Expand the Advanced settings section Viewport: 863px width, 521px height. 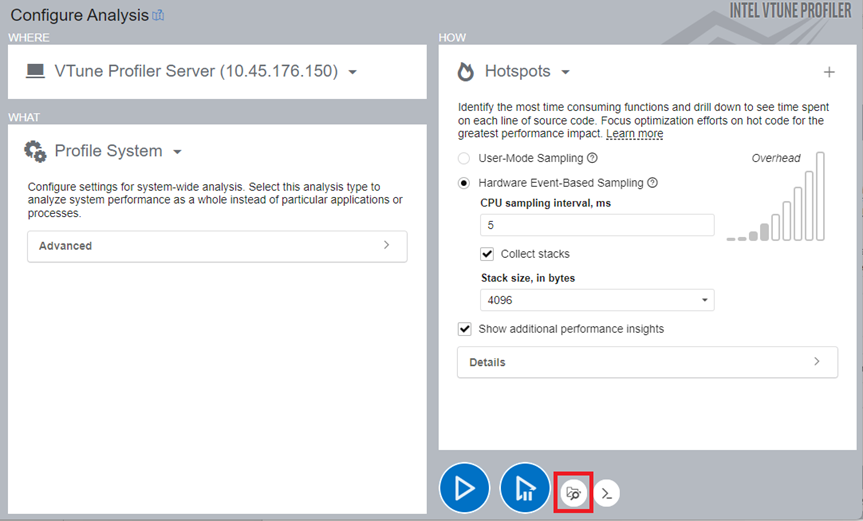(217, 246)
